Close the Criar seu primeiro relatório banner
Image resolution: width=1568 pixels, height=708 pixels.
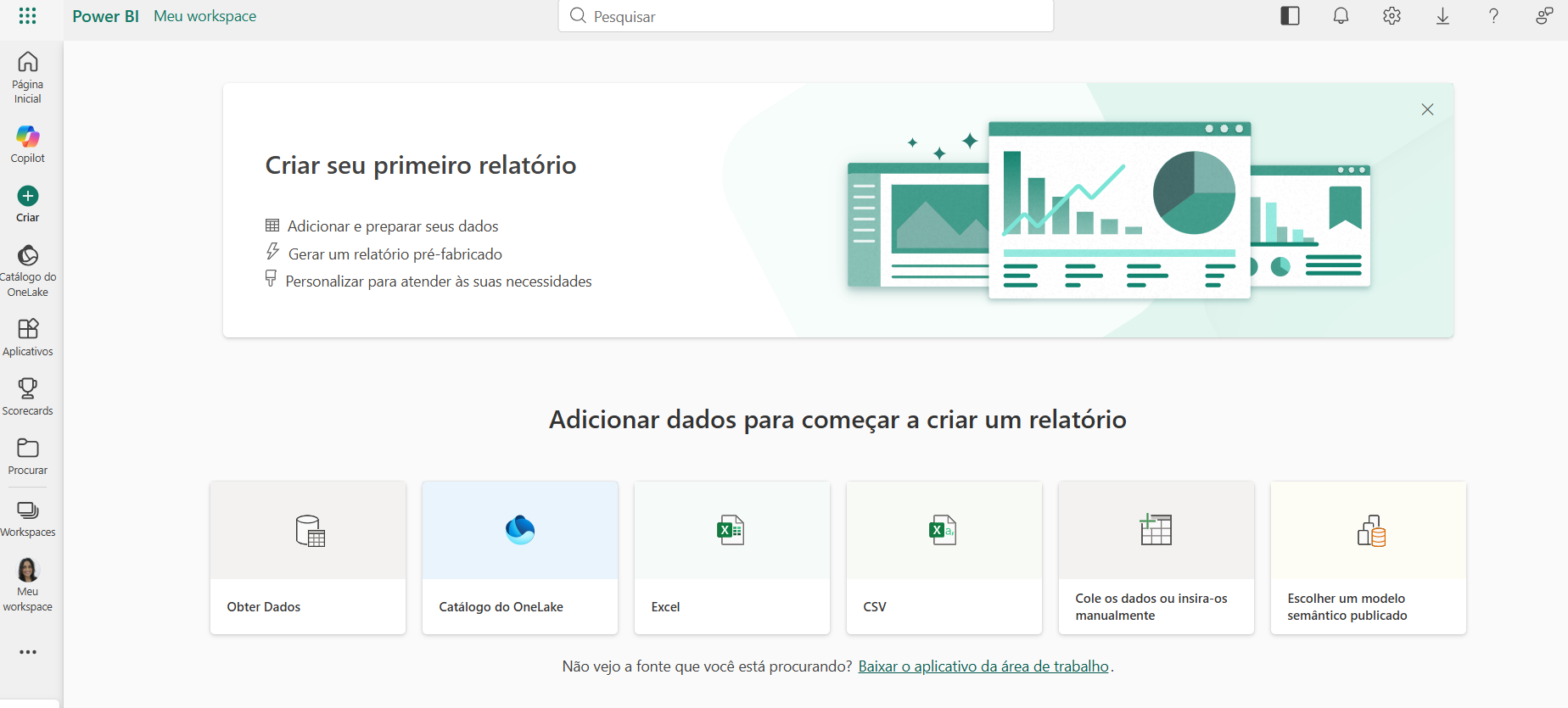click(x=1427, y=109)
